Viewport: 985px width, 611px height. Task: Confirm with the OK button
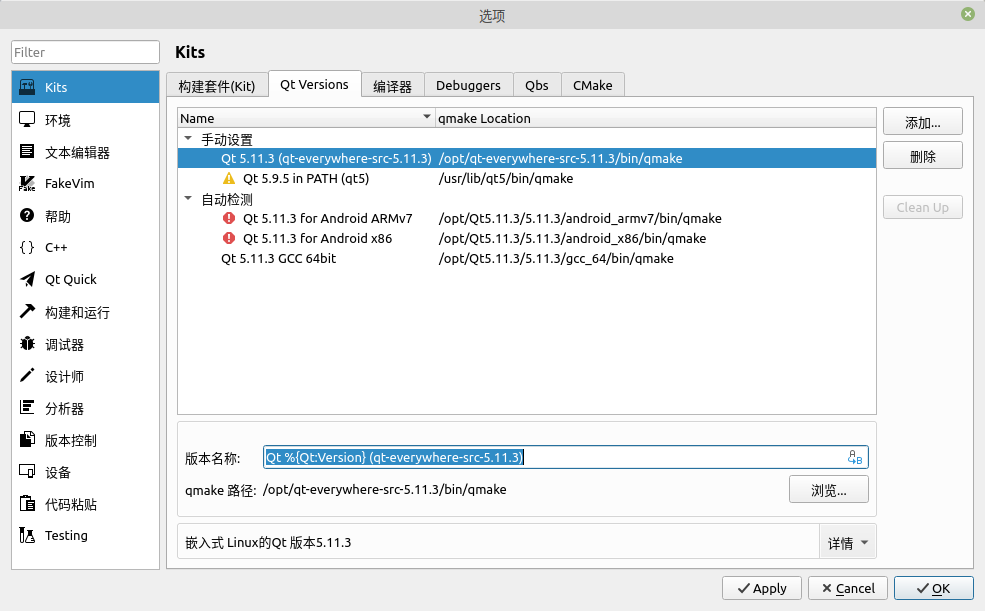pos(933,588)
